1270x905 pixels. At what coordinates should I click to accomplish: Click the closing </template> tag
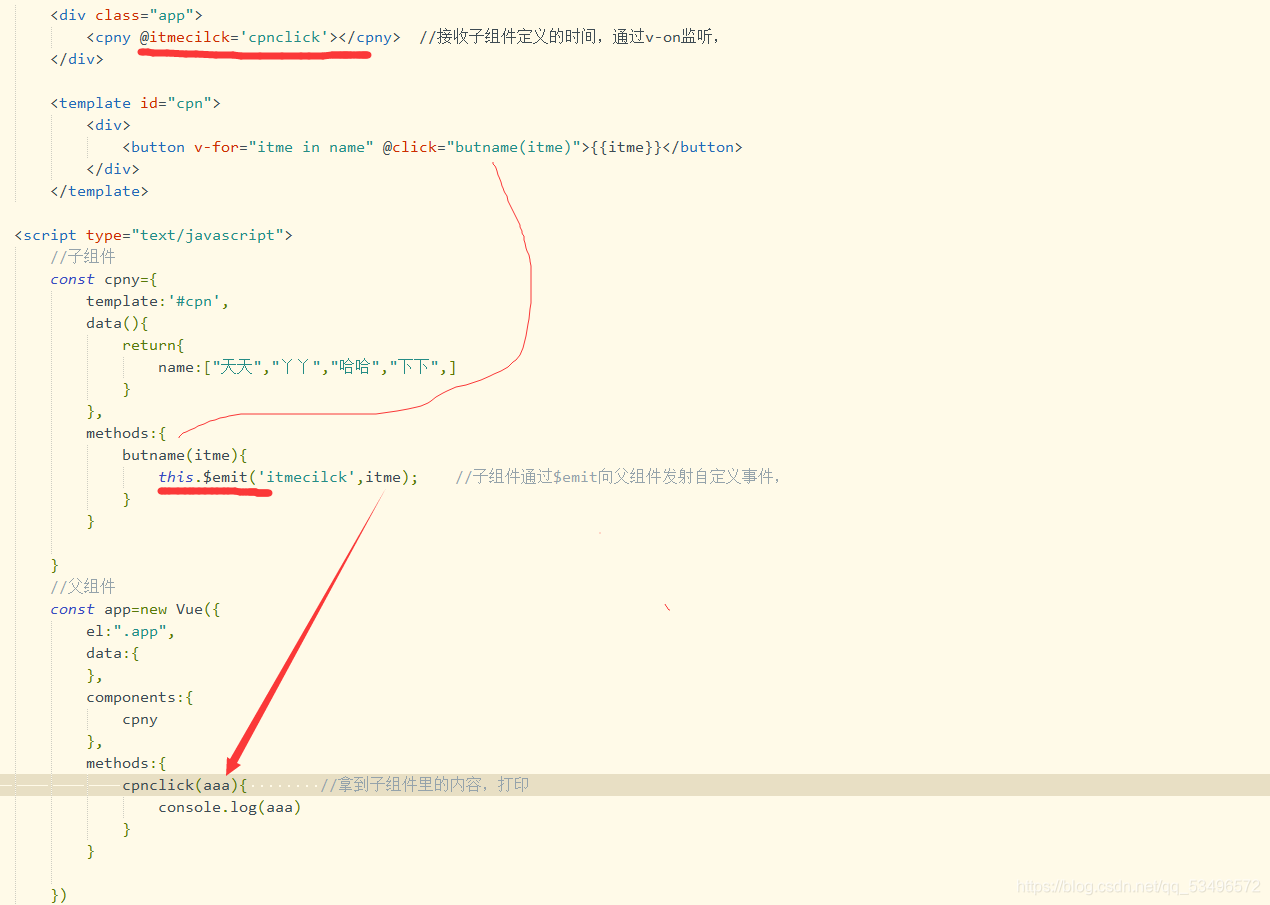99,191
